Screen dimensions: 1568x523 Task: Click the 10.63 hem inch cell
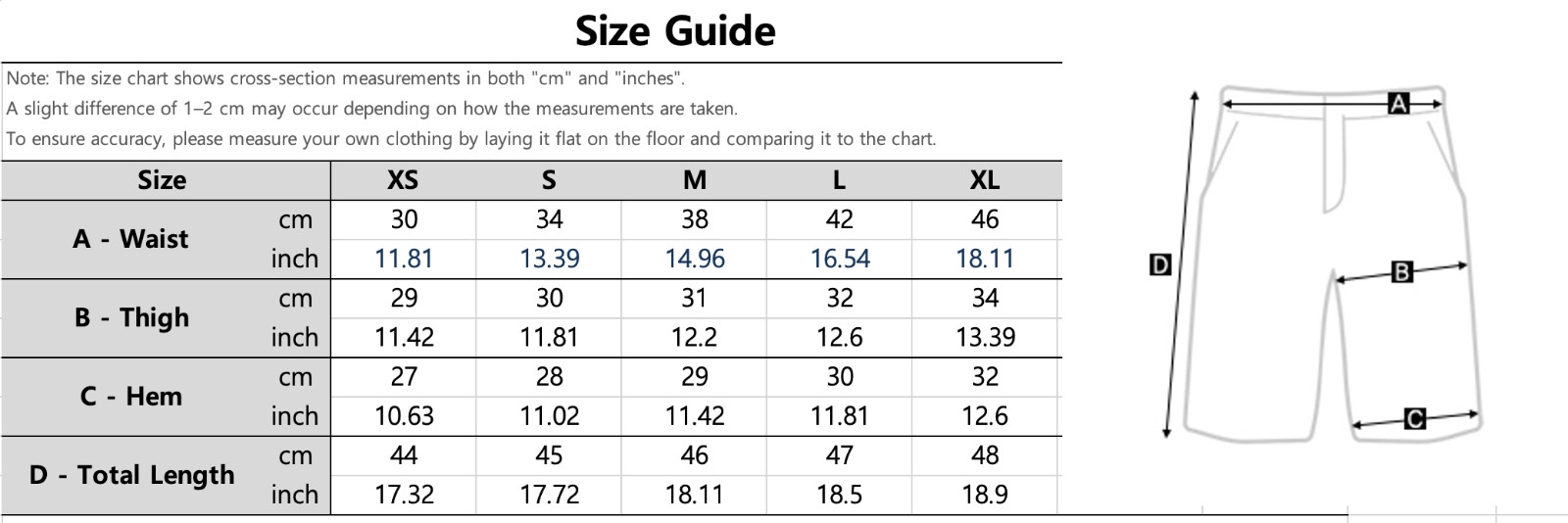pyautogui.click(x=404, y=416)
